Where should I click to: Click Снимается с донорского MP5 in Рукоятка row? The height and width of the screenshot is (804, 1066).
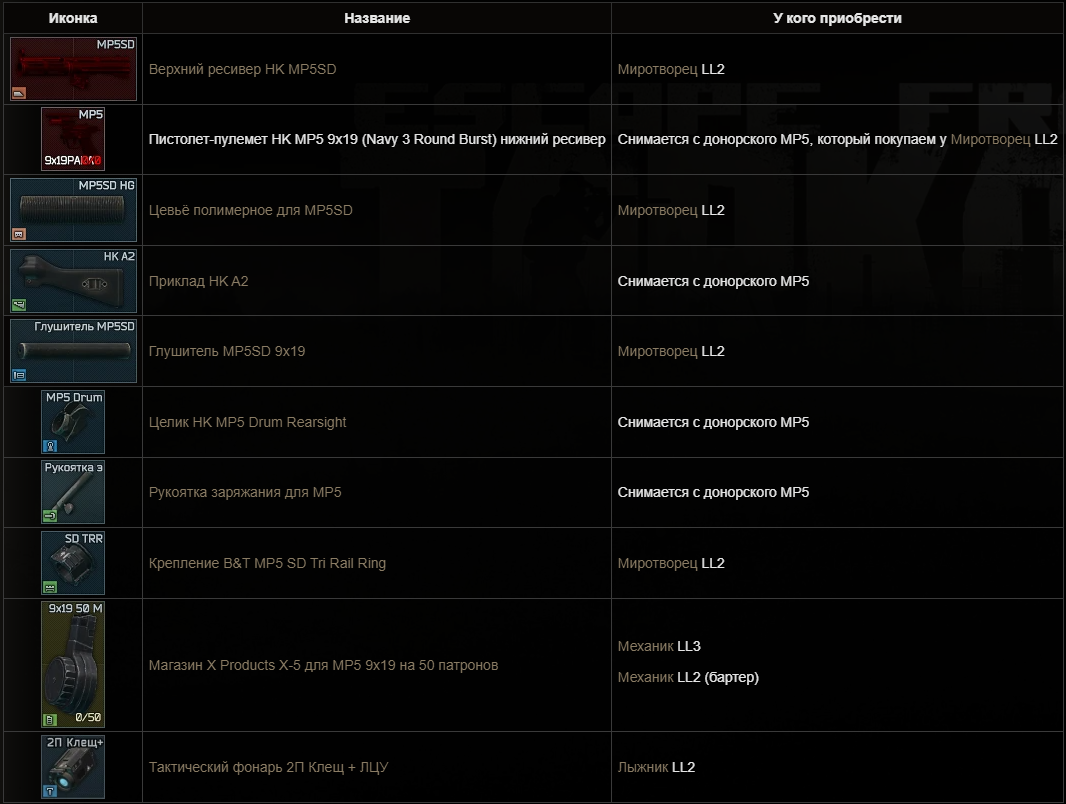click(x=713, y=493)
